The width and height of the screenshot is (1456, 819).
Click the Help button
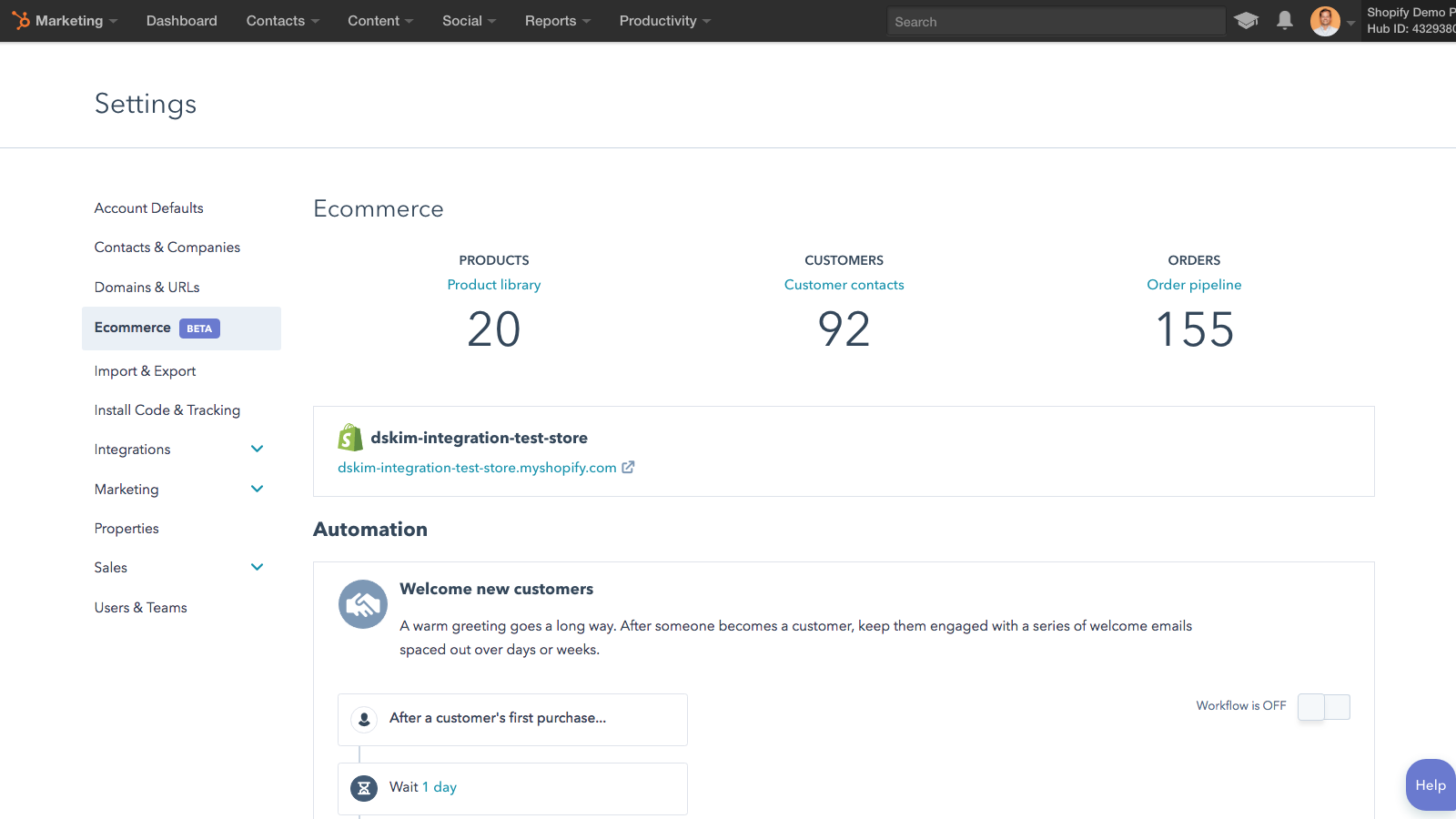[1430, 784]
